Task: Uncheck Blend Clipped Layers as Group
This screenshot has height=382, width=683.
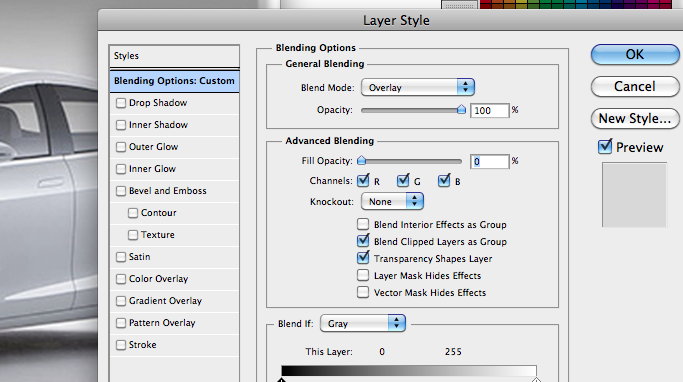Action: (363, 240)
